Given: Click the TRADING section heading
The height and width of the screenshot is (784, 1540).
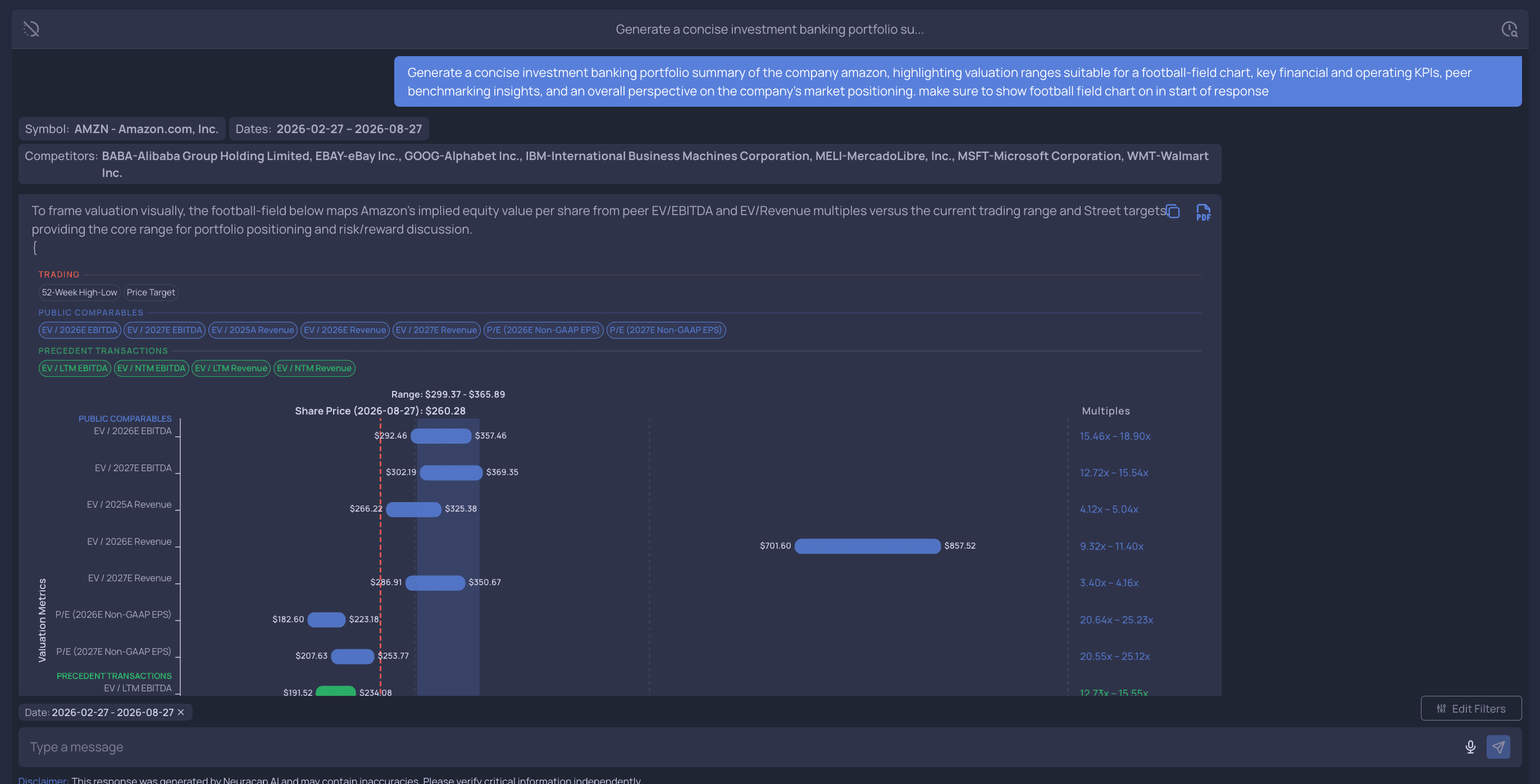Looking at the screenshot, I should (58, 275).
